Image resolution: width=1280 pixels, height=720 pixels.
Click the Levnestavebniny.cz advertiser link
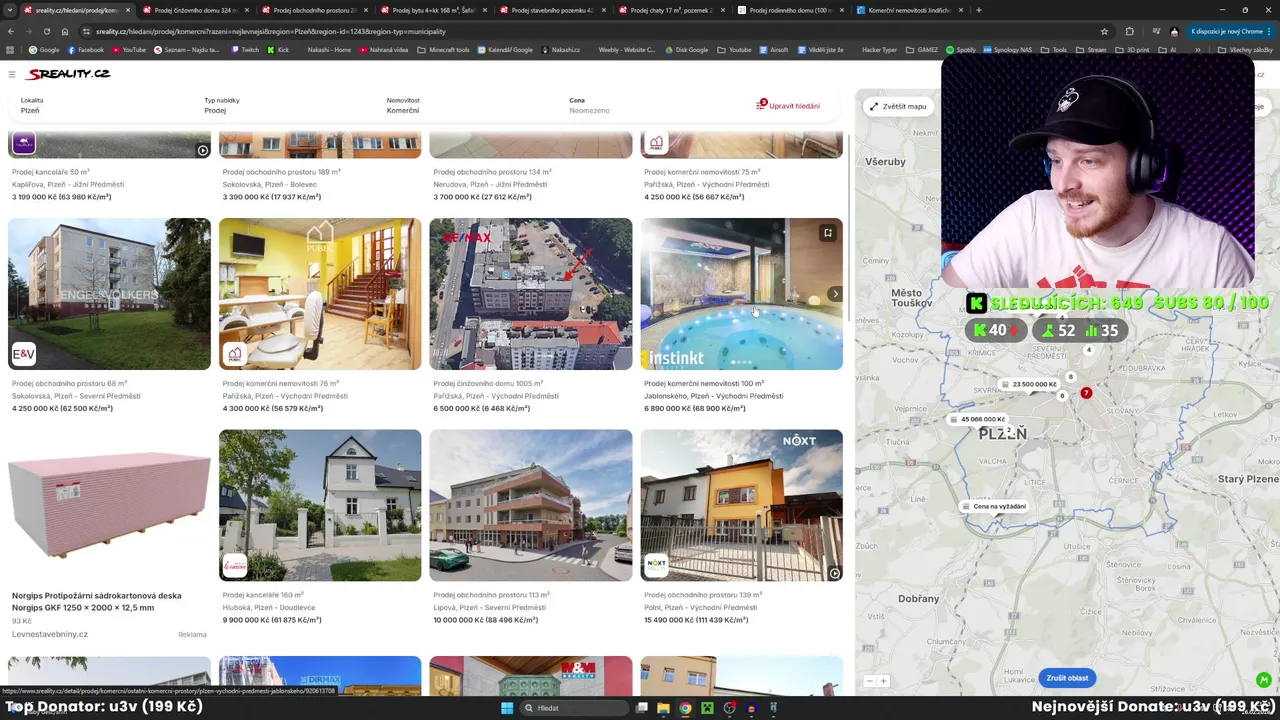click(x=50, y=634)
